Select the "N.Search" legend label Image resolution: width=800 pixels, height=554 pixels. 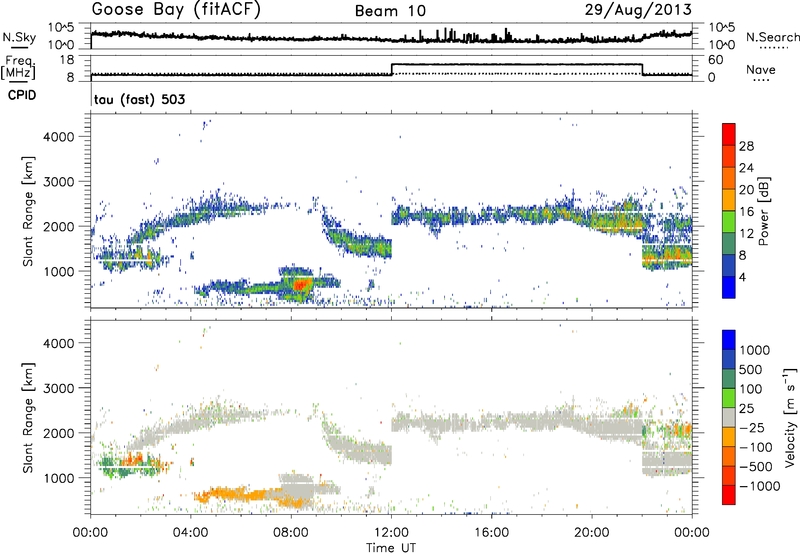(772, 37)
